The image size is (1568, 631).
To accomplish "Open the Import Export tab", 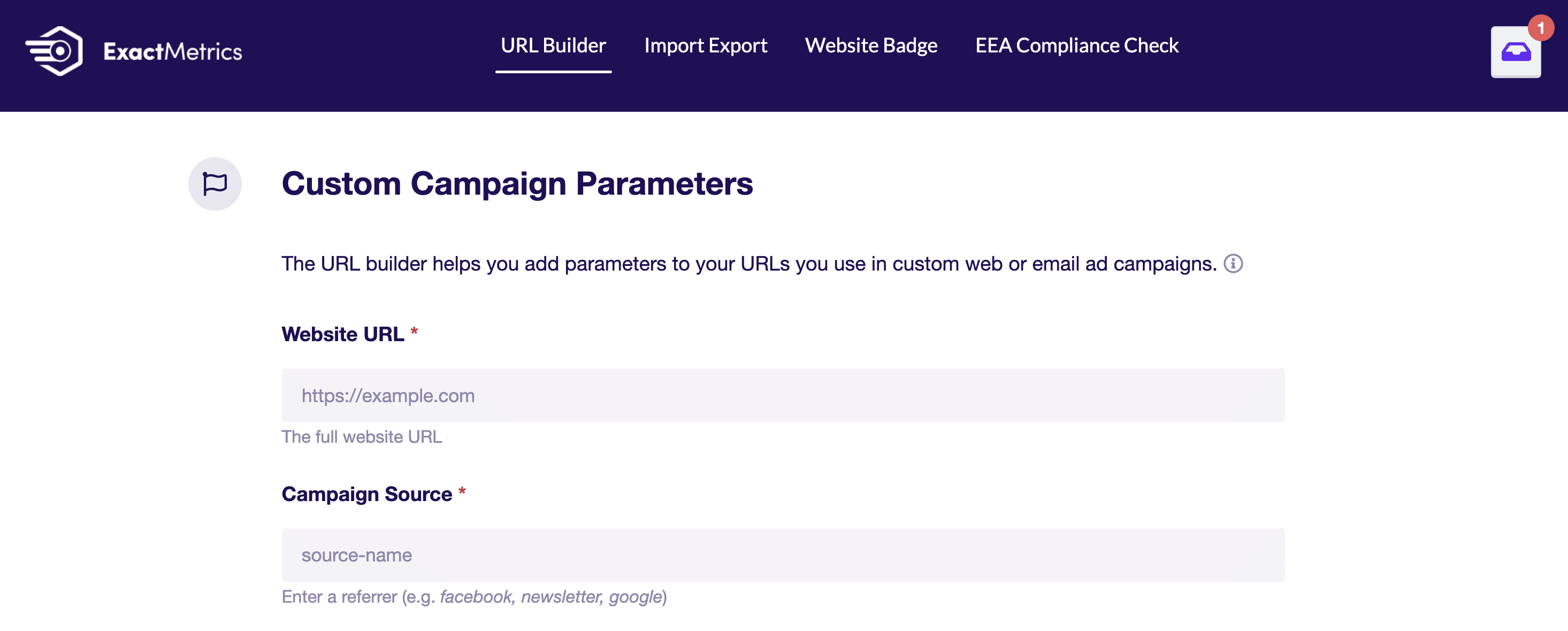I will [x=706, y=45].
